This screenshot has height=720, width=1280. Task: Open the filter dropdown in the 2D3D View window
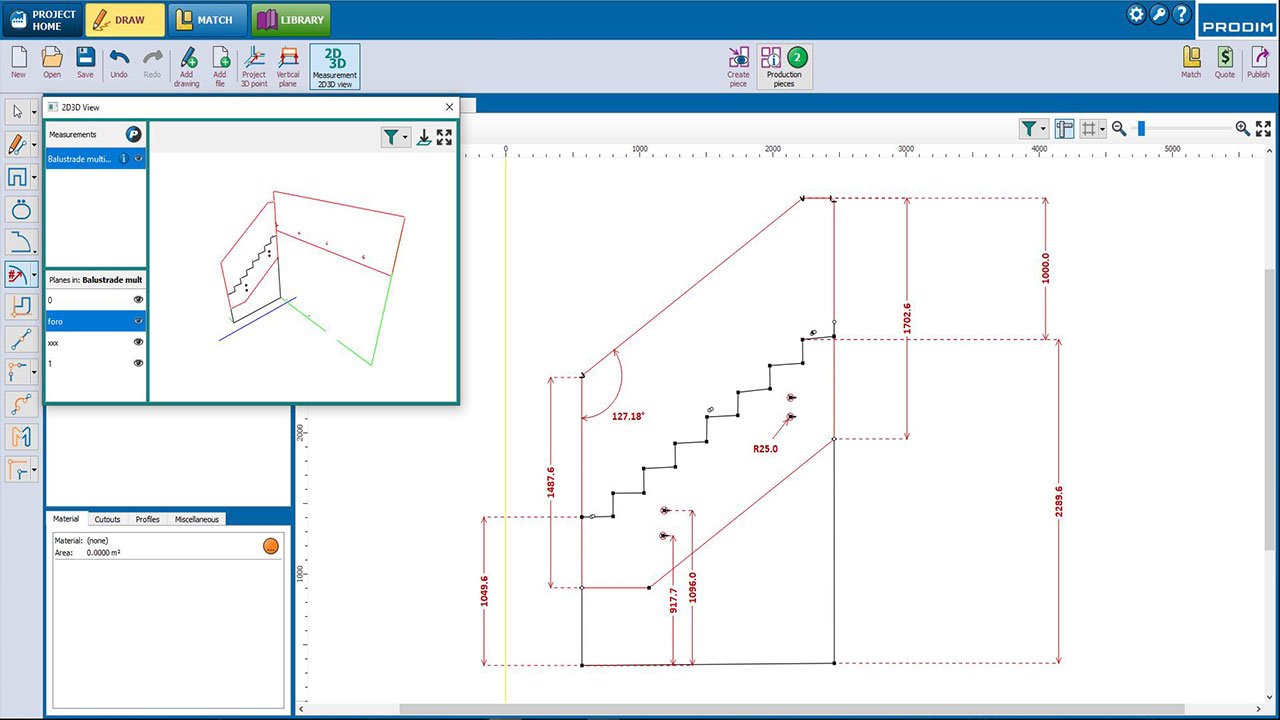pyautogui.click(x=397, y=137)
